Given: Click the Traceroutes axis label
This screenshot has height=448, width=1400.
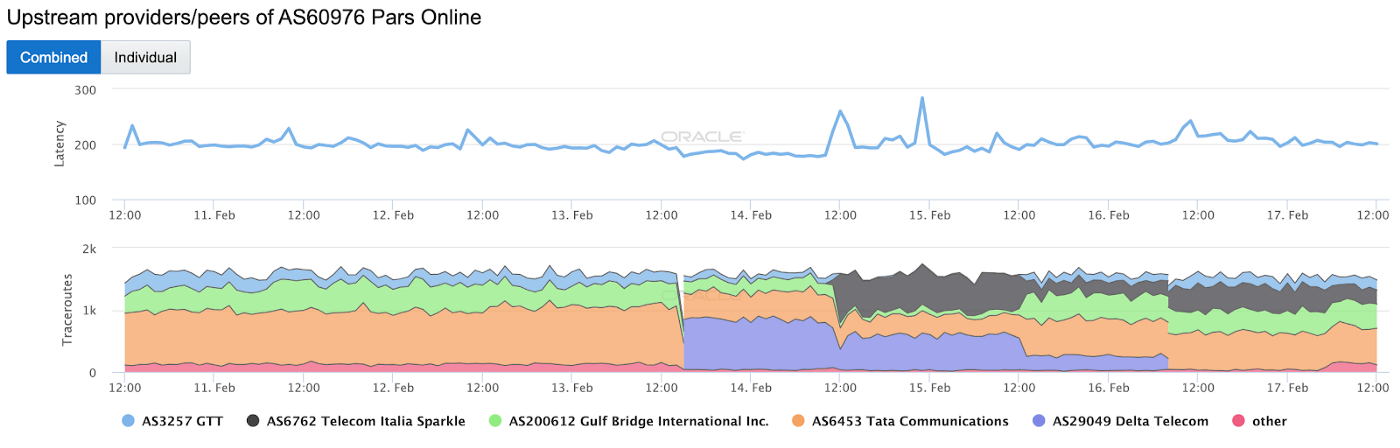Looking at the screenshot, I should [66, 311].
